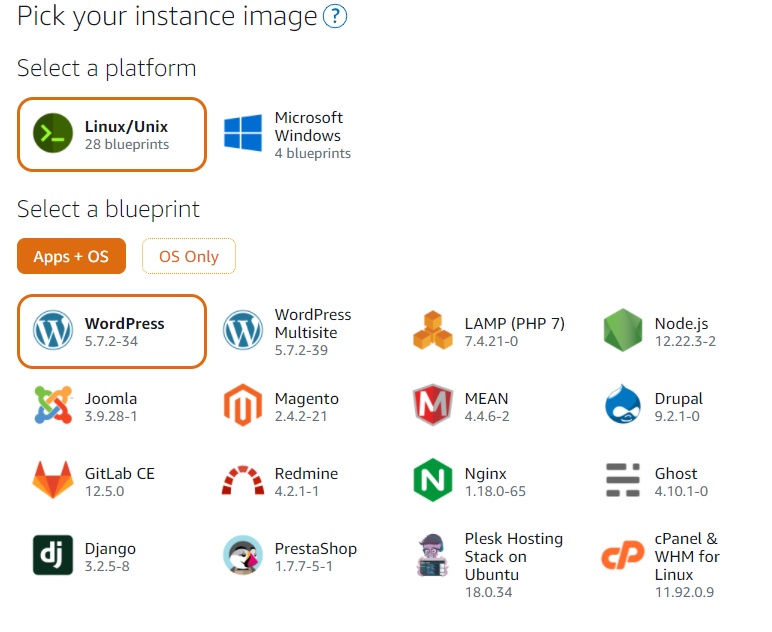Screen dimensions: 772x632
Task: Choose the Node.js hexagon icon
Action: coord(623,331)
